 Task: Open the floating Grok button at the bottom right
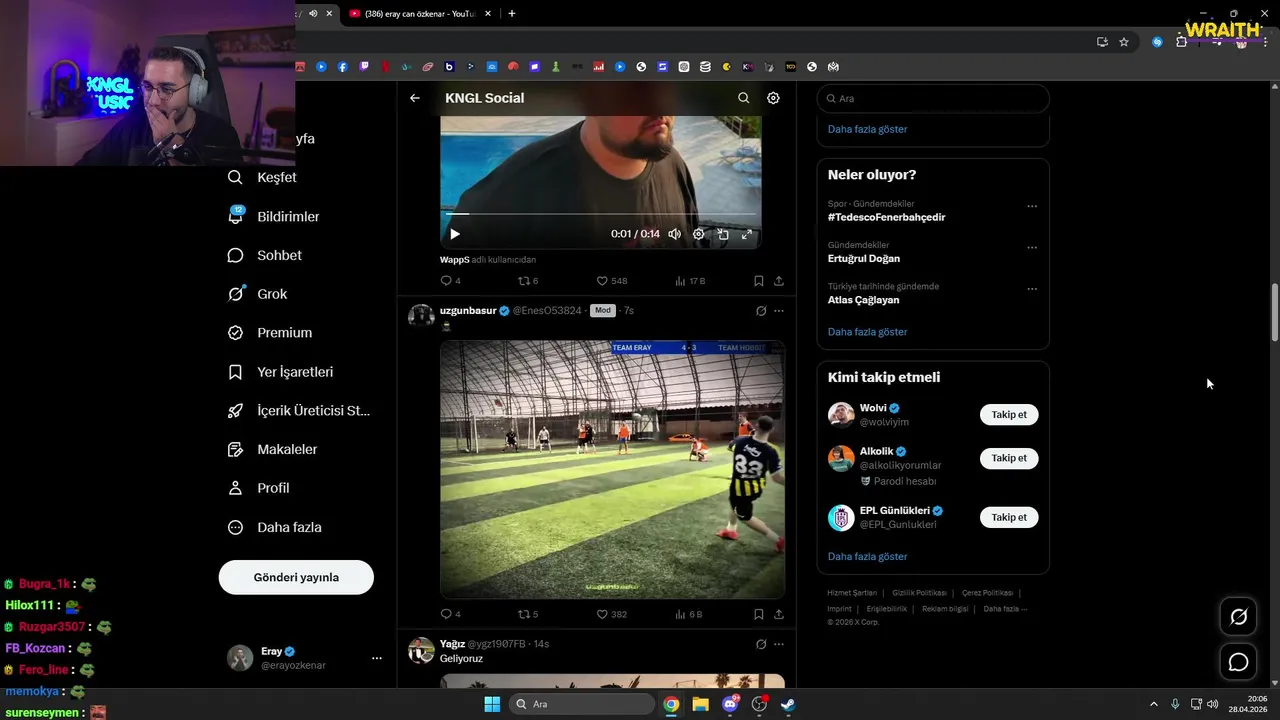click(x=1238, y=617)
